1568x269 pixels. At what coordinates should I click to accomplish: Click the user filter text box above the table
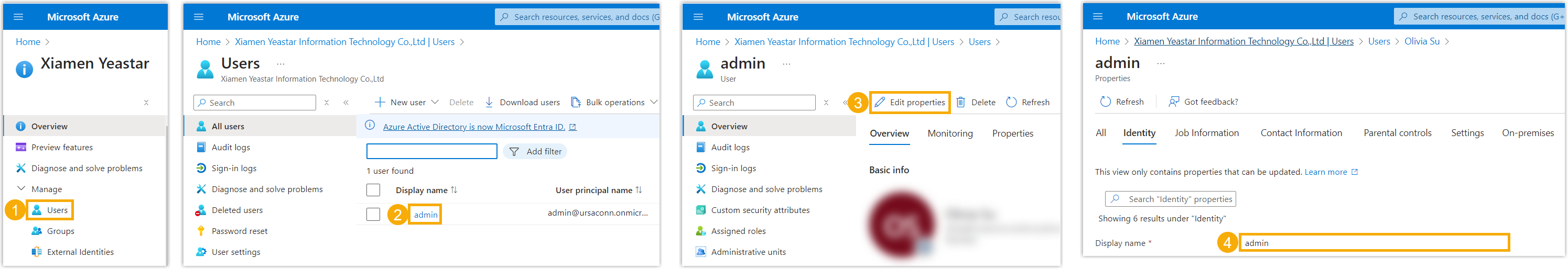431,151
